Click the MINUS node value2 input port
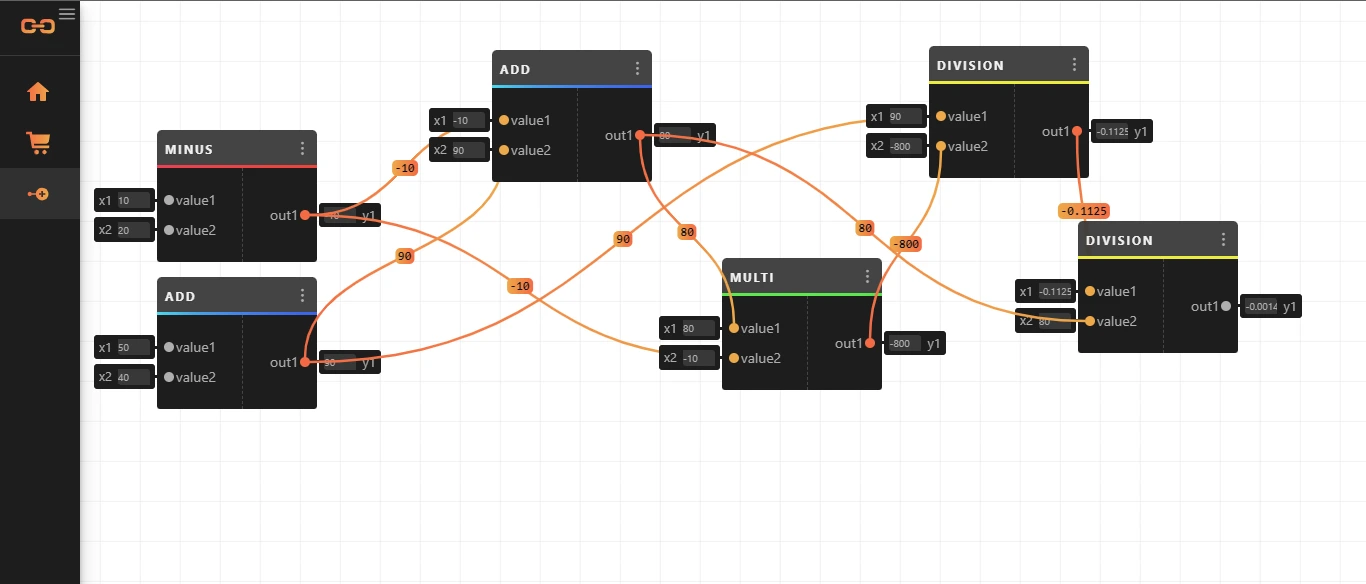 [169, 230]
